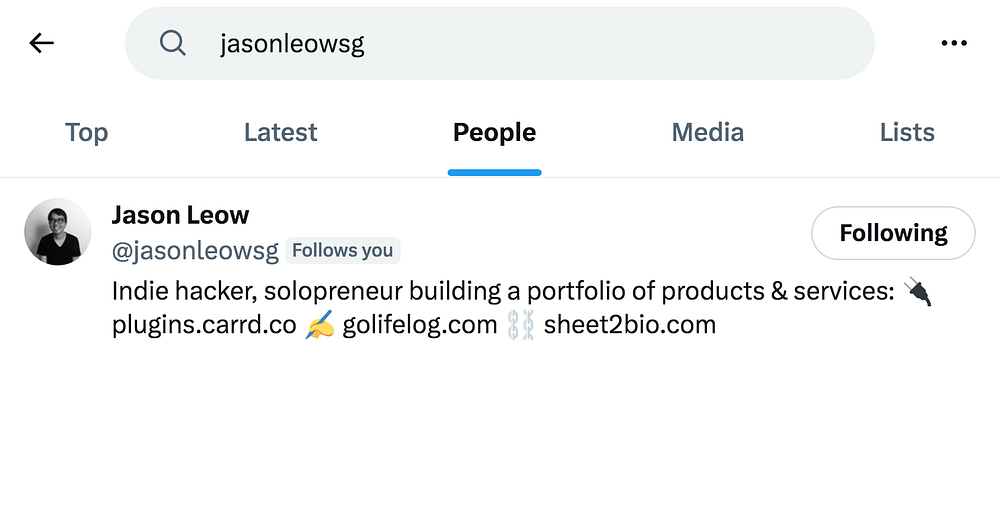Viewport: 1000px width, 524px height.
Task: Click the chain link emoji in bio
Action: (x=521, y=325)
